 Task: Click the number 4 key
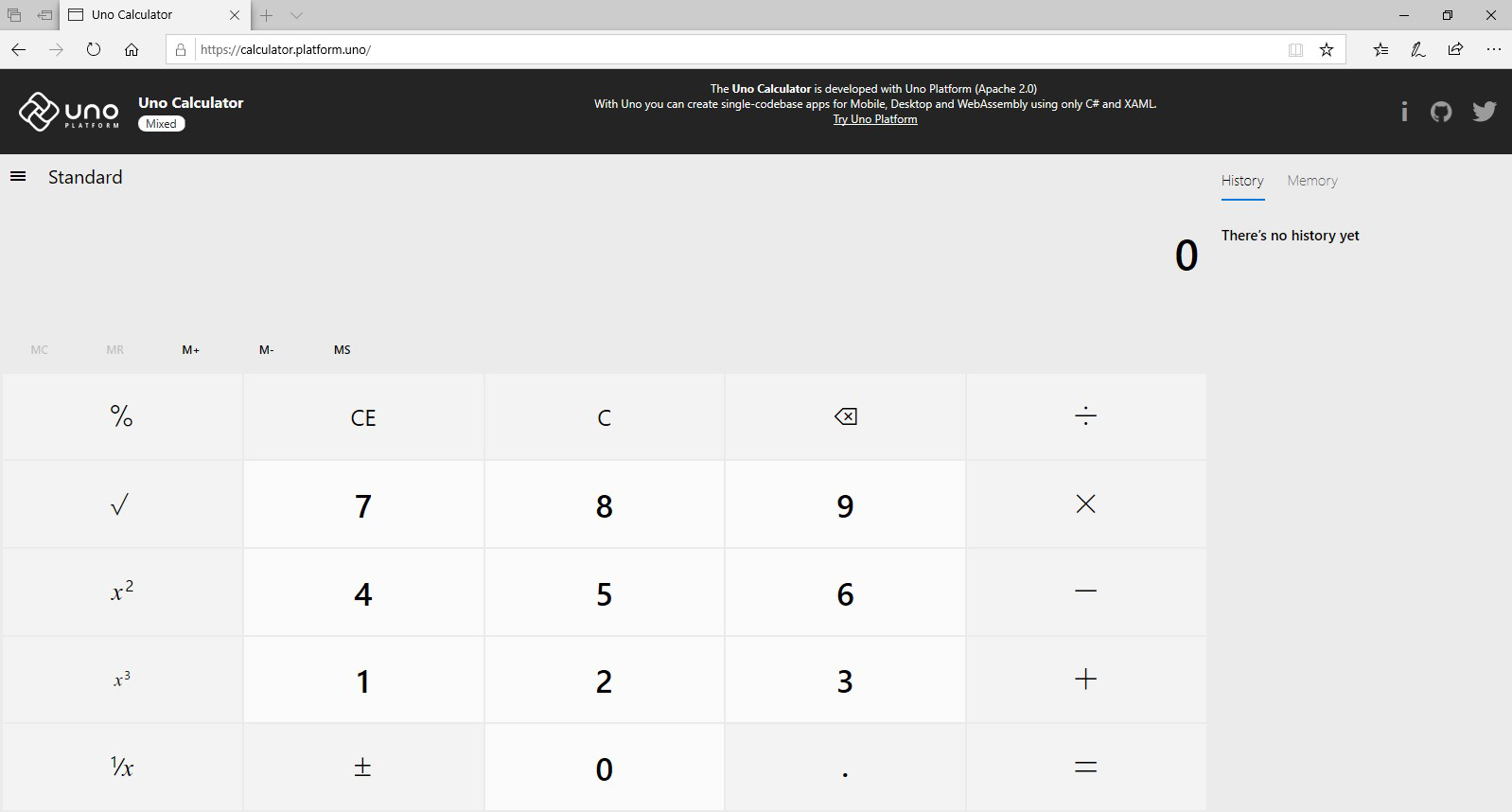[363, 591]
